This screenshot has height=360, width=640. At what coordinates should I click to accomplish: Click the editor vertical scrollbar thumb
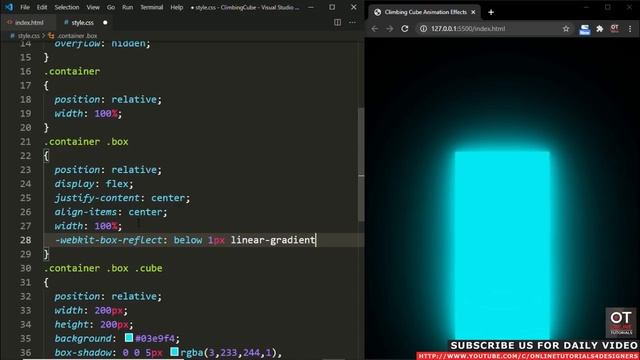(361, 165)
